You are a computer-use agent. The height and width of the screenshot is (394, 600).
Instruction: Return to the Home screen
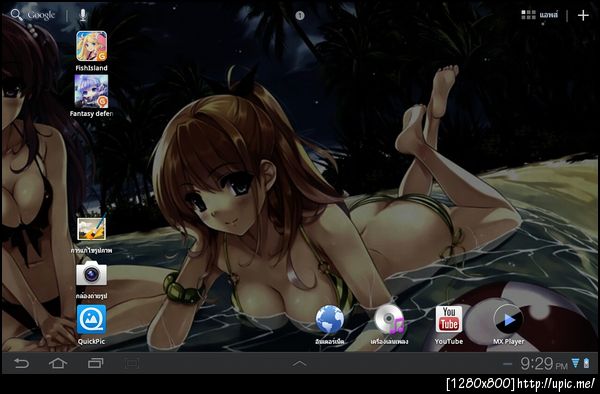click(x=58, y=363)
